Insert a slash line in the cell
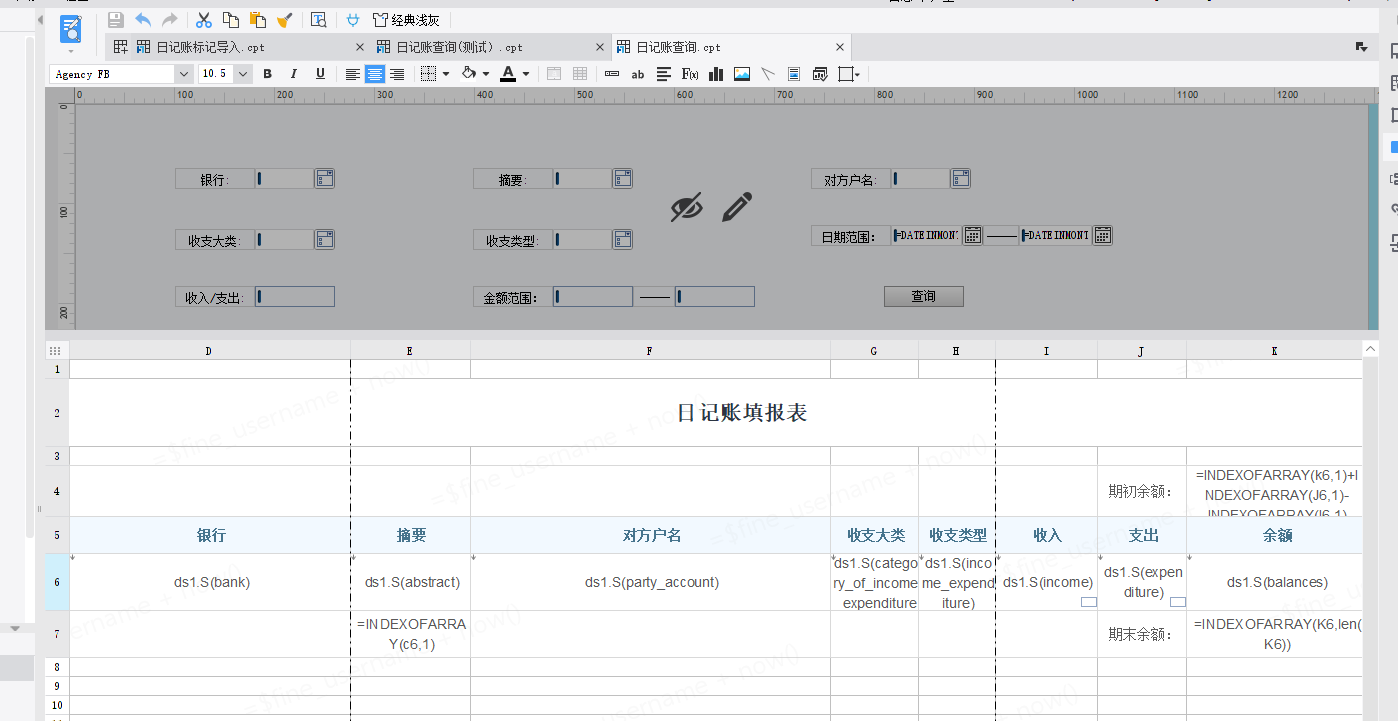Image resolution: width=1398 pixels, height=721 pixels. [768, 74]
